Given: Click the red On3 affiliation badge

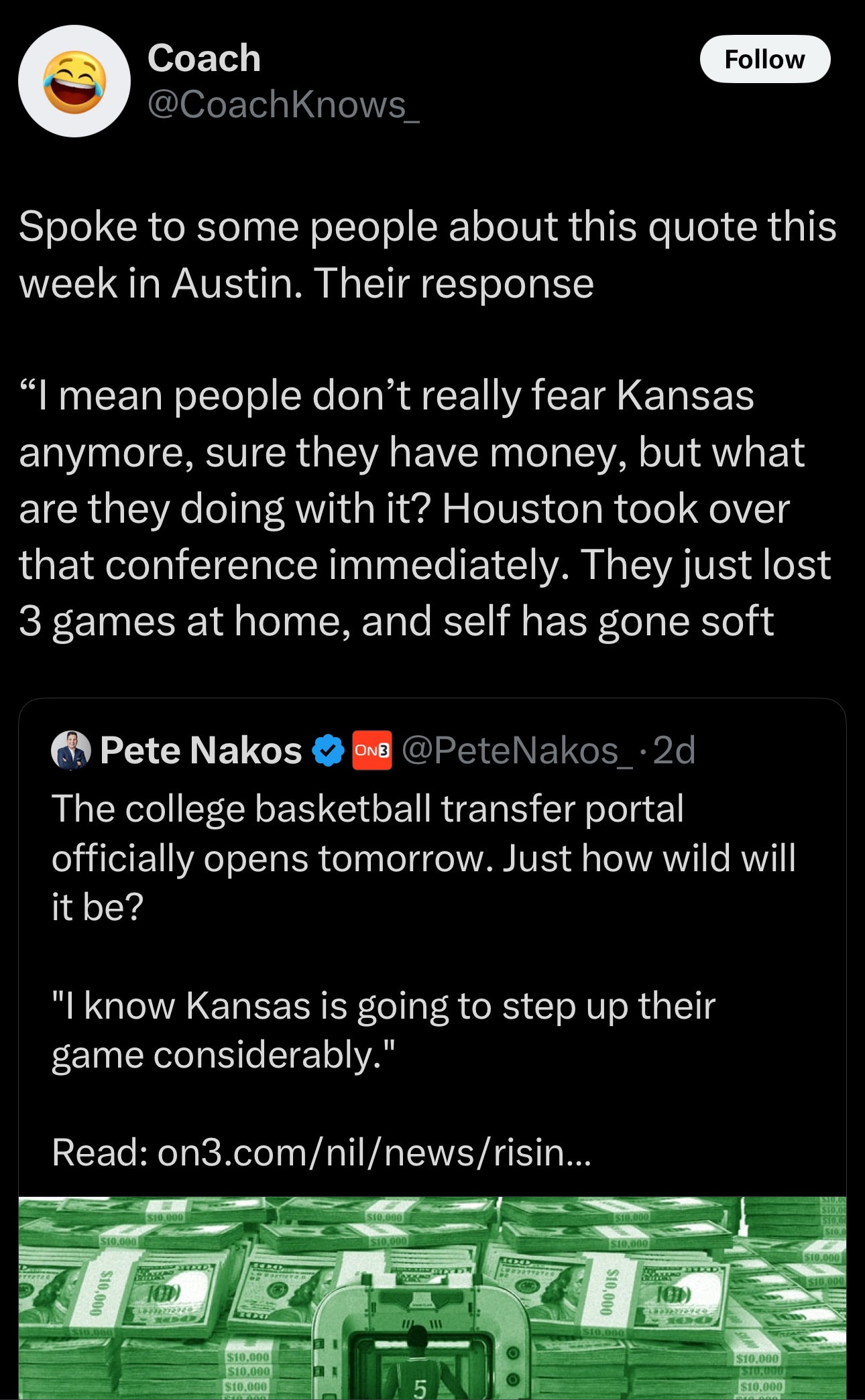Looking at the screenshot, I should [x=372, y=750].
